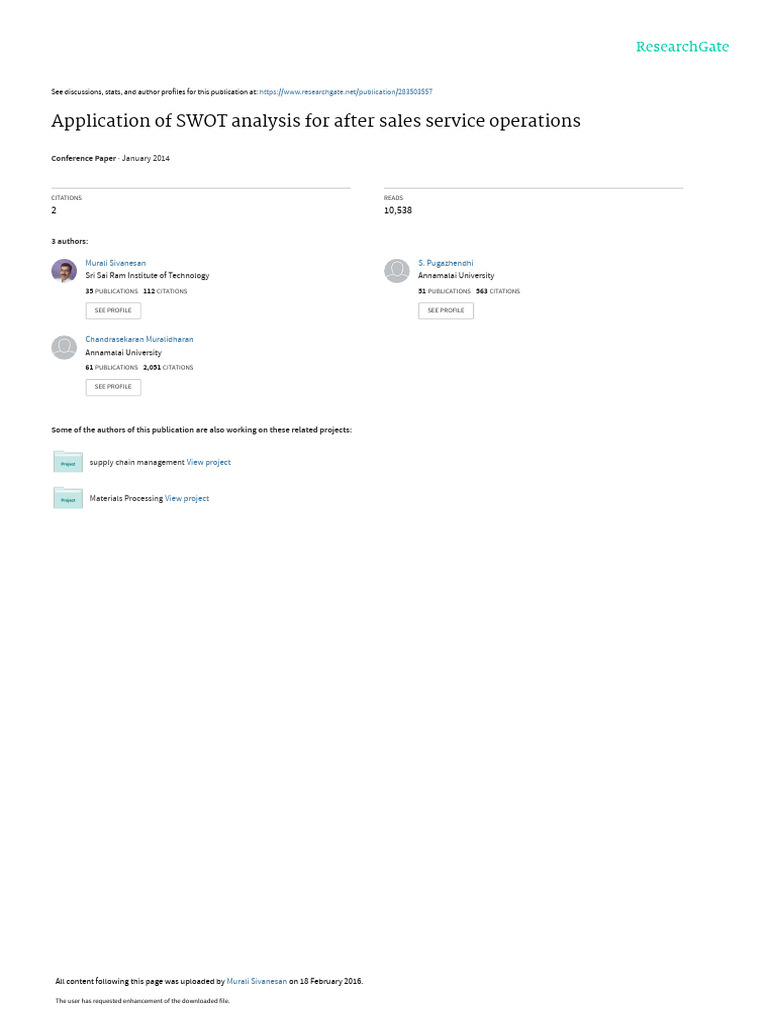This screenshot has height=1024, width=768.
Task: Click the paper title SWOT analysis heading
Action: (x=316, y=121)
